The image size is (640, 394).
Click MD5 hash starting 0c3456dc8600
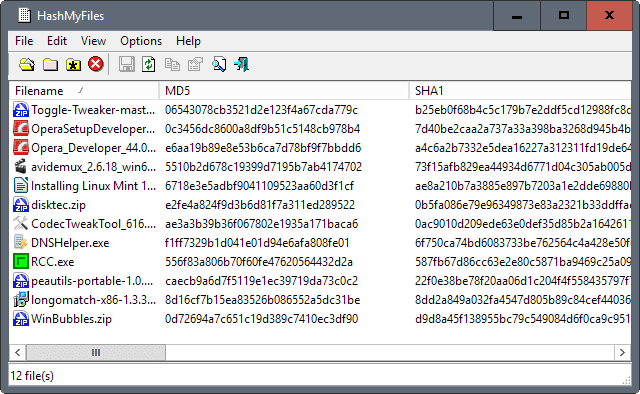coord(262,129)
